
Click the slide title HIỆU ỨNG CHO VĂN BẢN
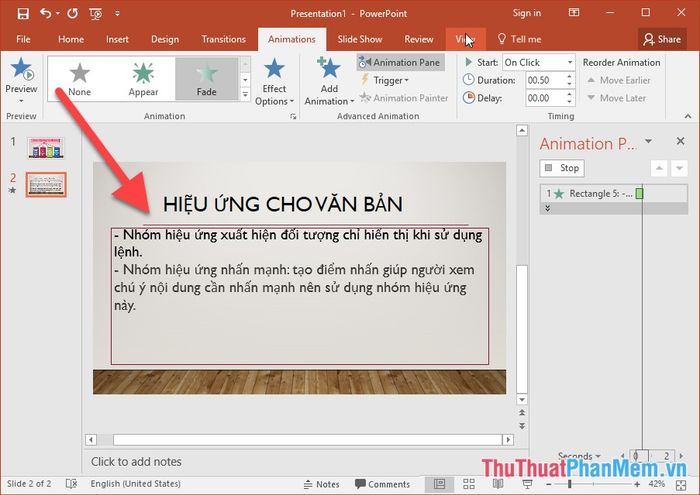[283, 204]
